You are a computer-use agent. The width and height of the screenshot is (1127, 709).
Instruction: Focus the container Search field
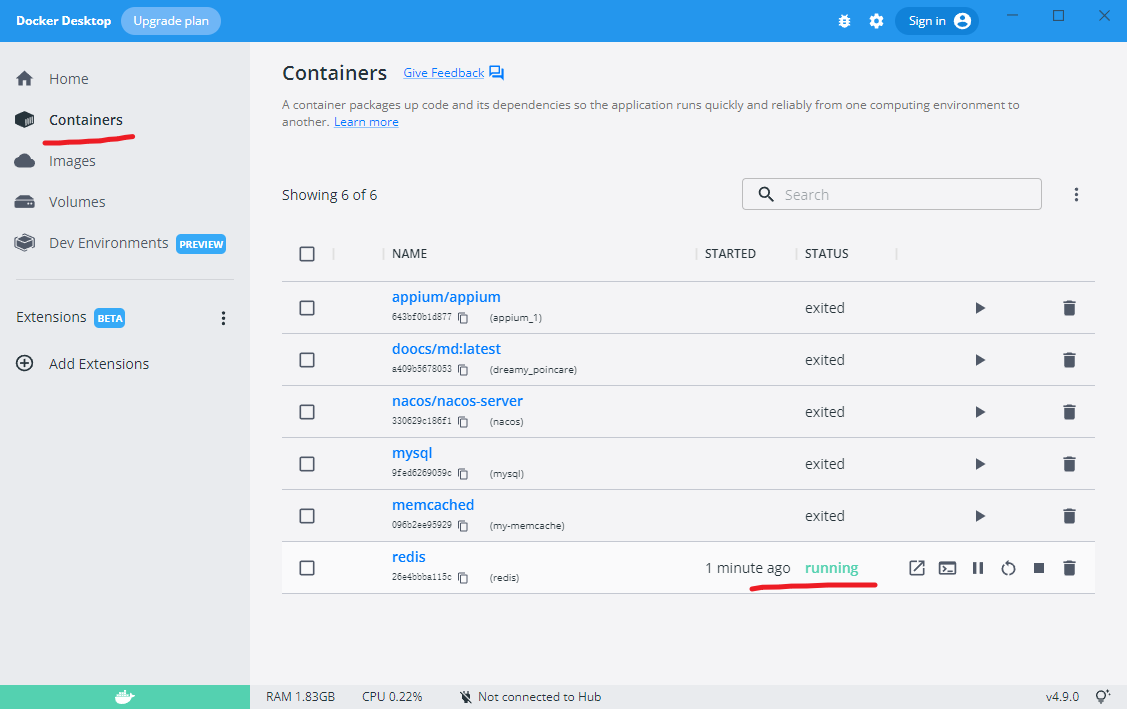point(891,194)
